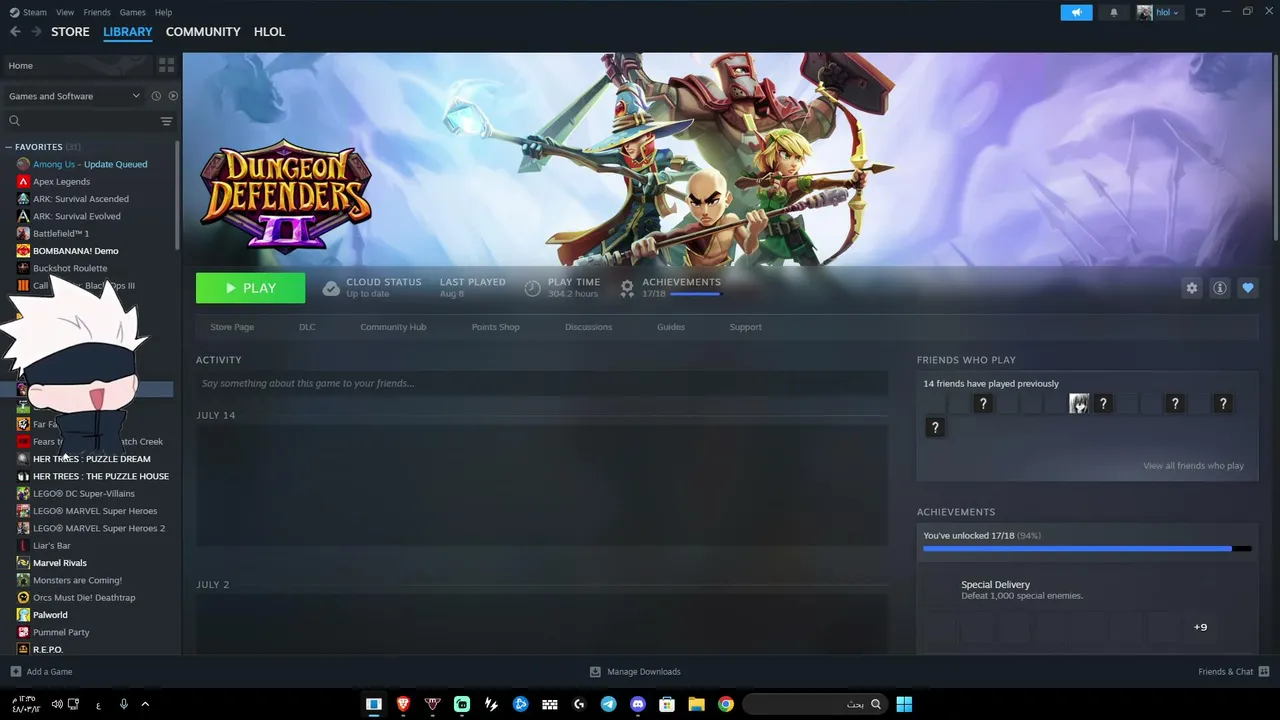Toggle the ready-to-play filter icon
Image resolution: width=1280 pixels, height=720 pixels.
click(x=173, y=96)
